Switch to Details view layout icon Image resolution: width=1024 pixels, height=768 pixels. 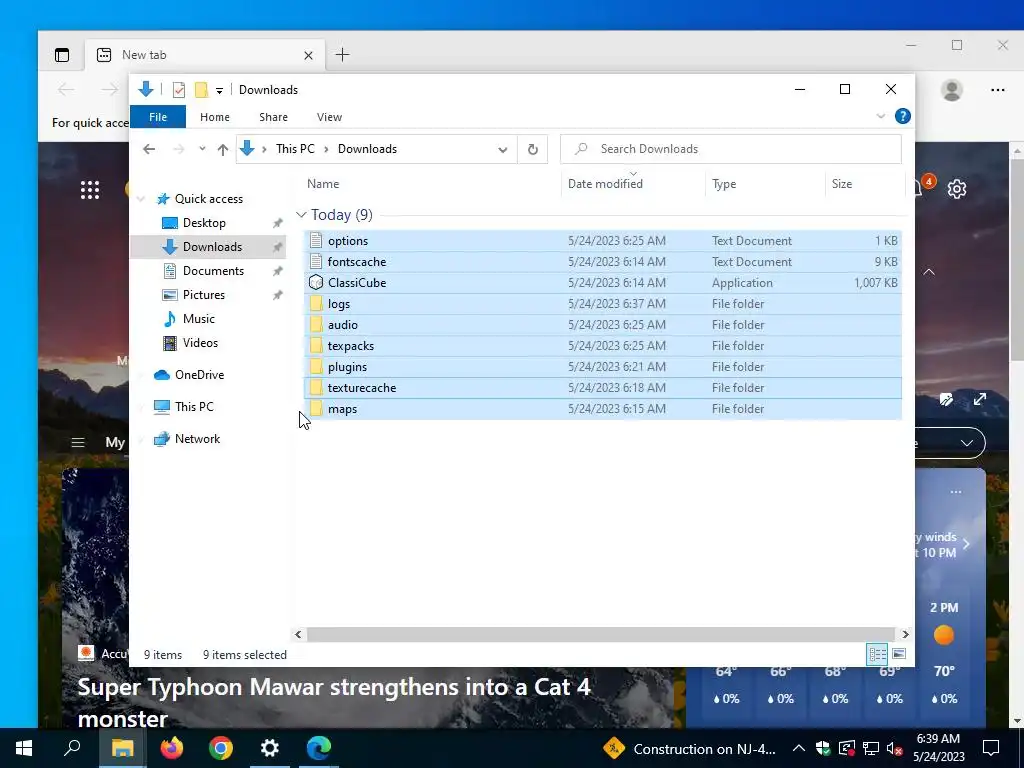[876, 654]
